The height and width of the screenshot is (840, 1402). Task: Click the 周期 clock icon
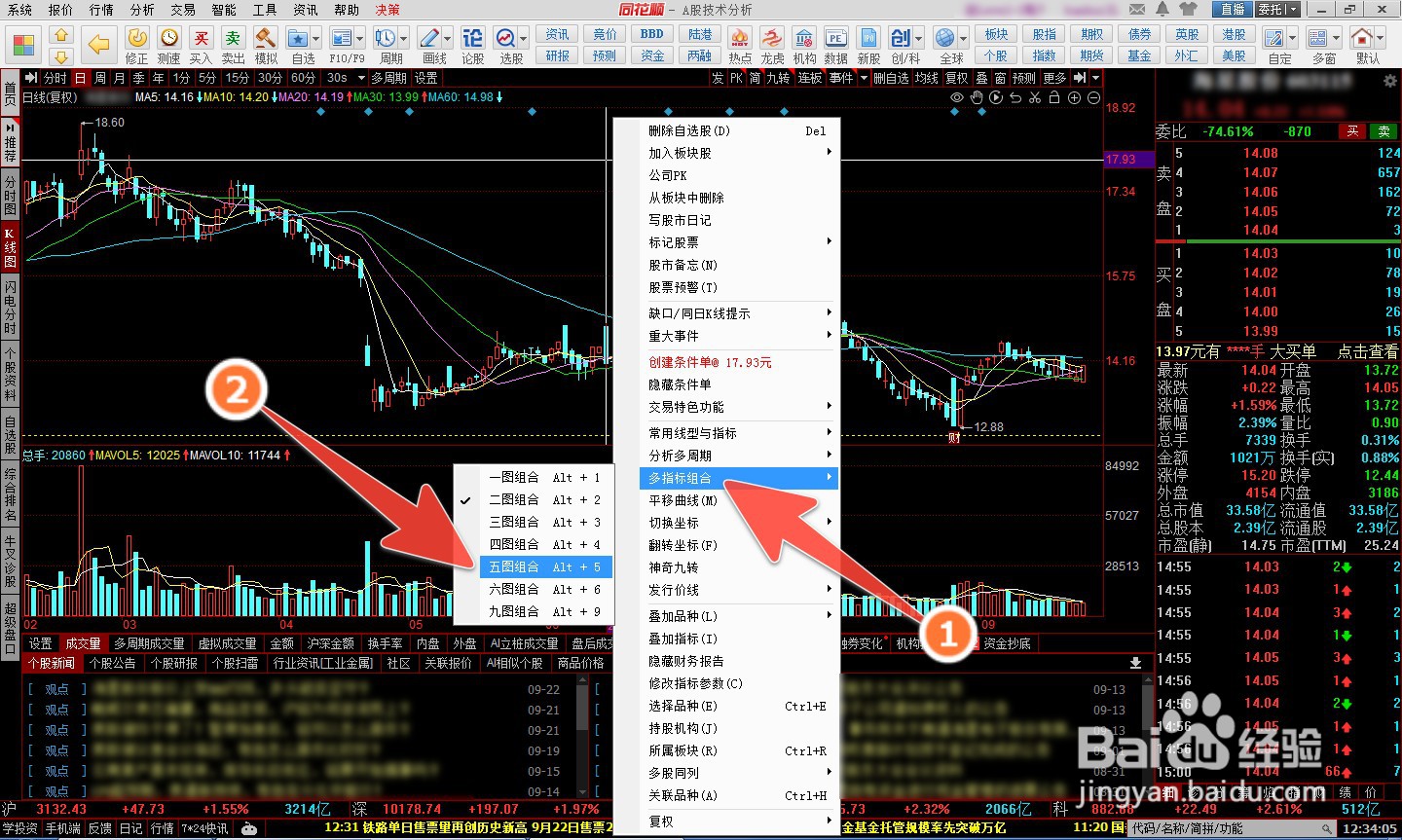[386, 38]
